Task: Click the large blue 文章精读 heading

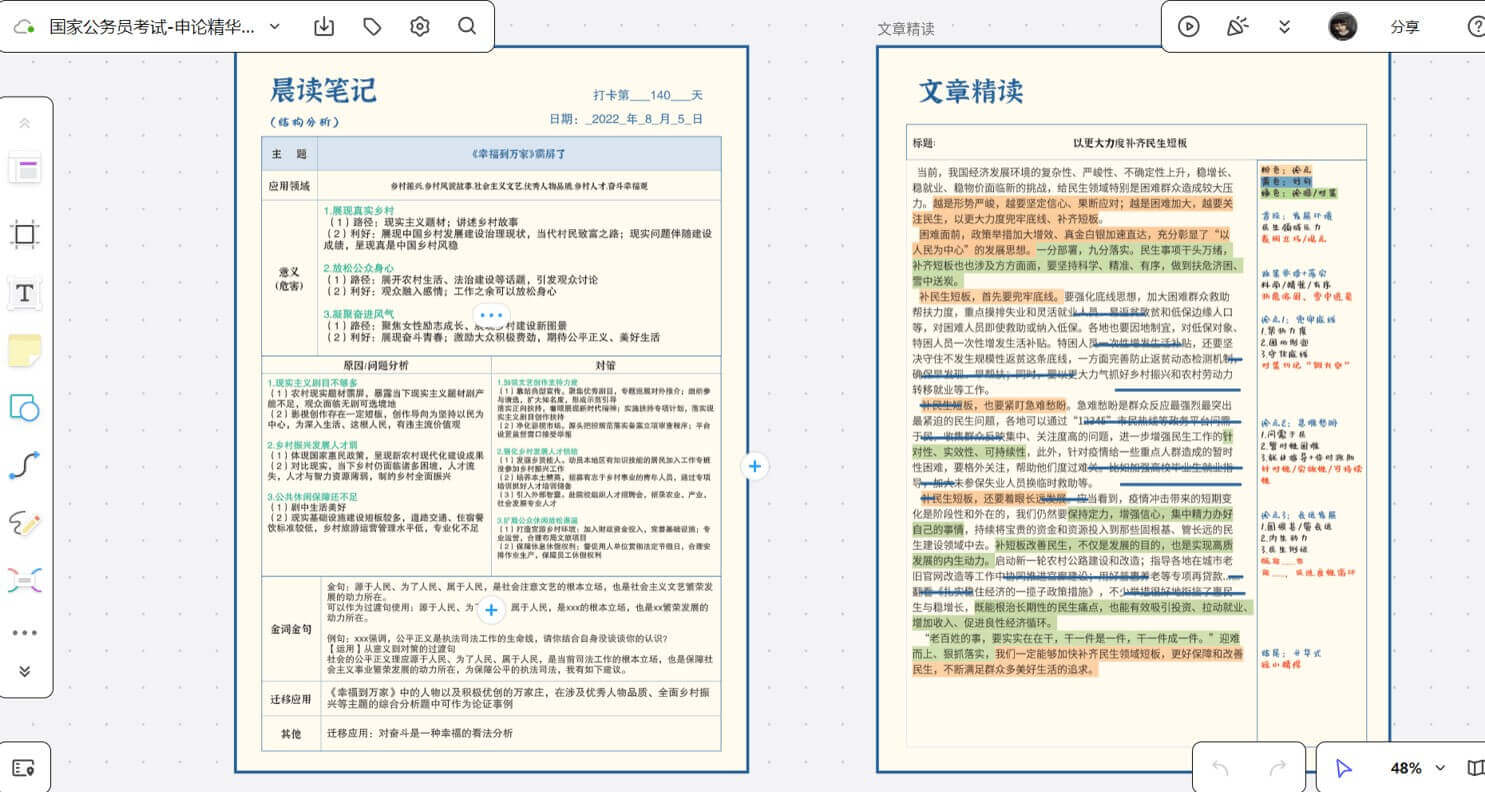Action: pos(971,92)
